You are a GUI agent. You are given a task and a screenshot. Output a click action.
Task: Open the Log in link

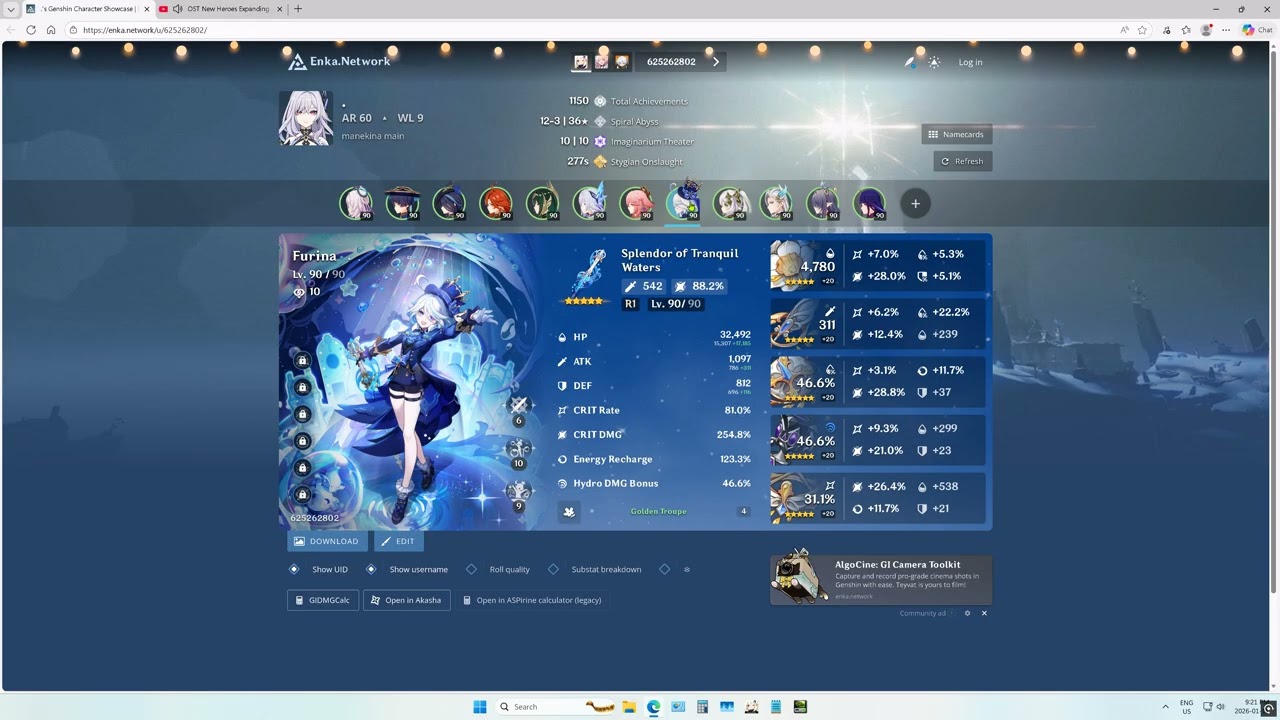coord(970,62)
